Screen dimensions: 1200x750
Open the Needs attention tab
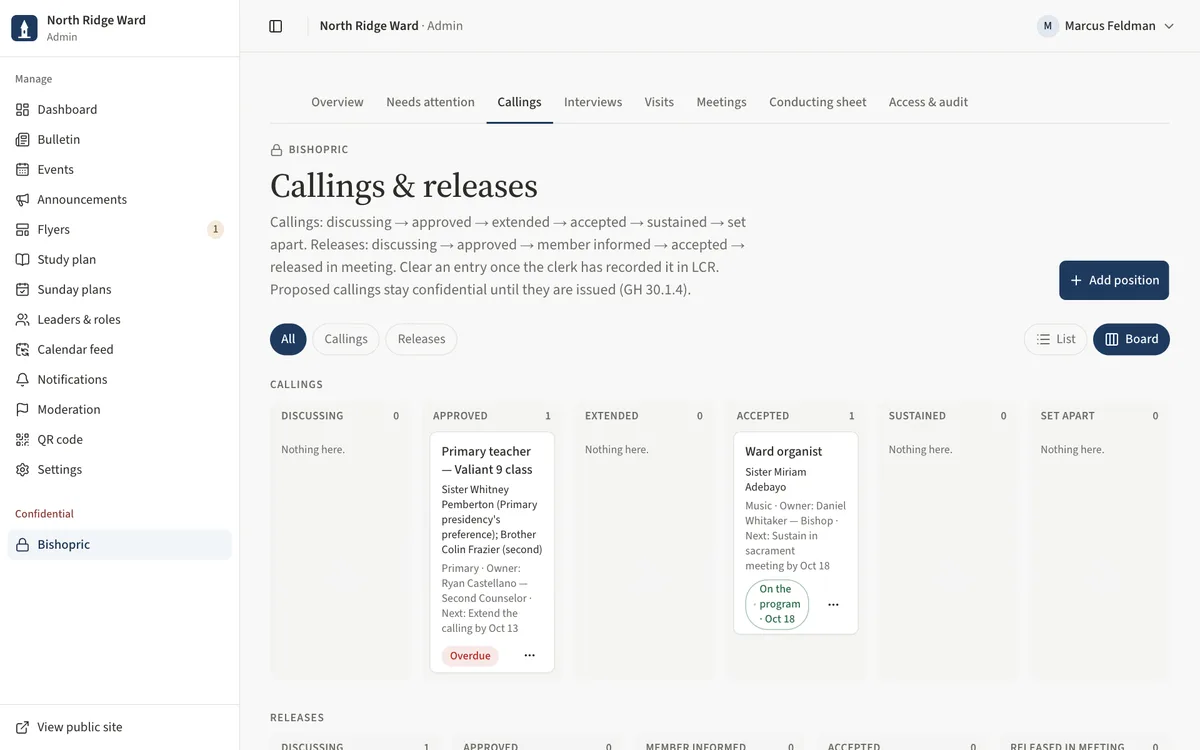click(x=430, y=102)
